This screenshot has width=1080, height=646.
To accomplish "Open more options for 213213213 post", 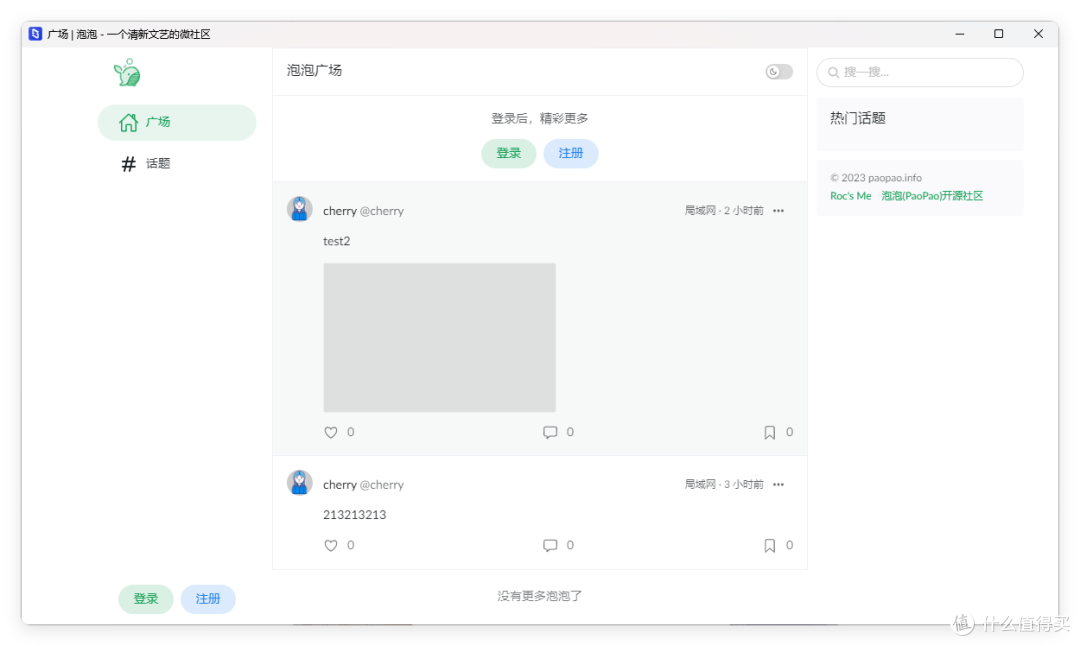I will (x=778, y=484).
